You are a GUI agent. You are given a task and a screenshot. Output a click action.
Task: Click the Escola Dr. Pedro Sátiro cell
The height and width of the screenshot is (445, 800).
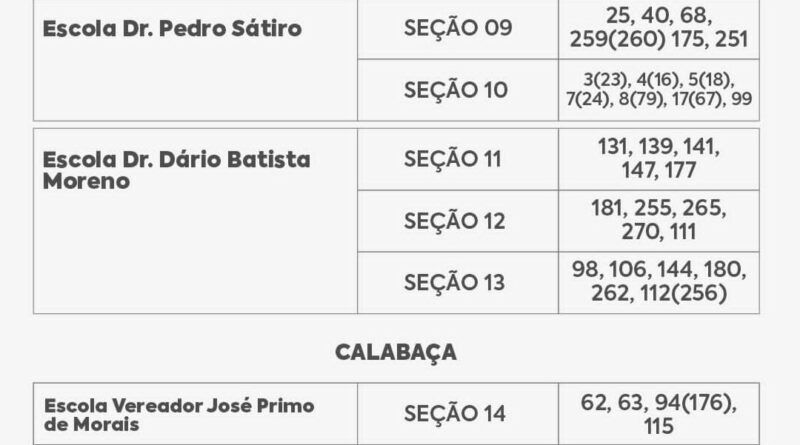[x=172, y=29]
